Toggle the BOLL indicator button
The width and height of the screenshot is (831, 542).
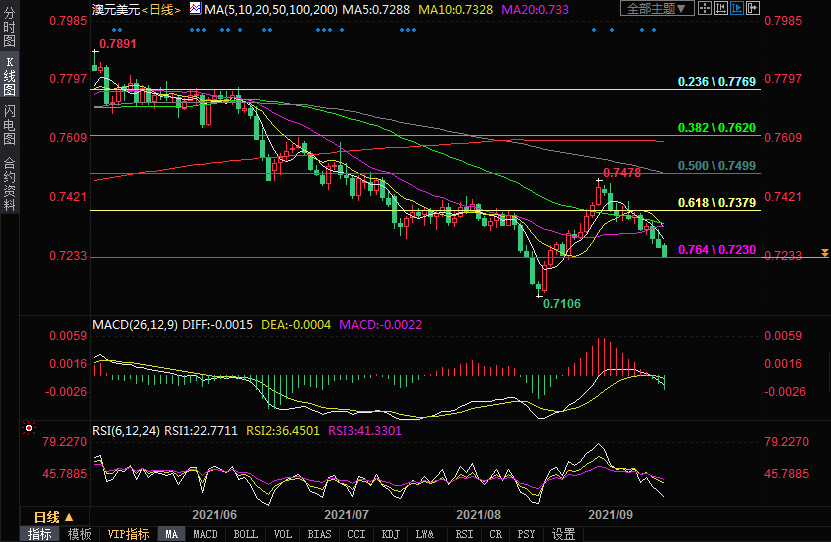(x=245, y=534)
